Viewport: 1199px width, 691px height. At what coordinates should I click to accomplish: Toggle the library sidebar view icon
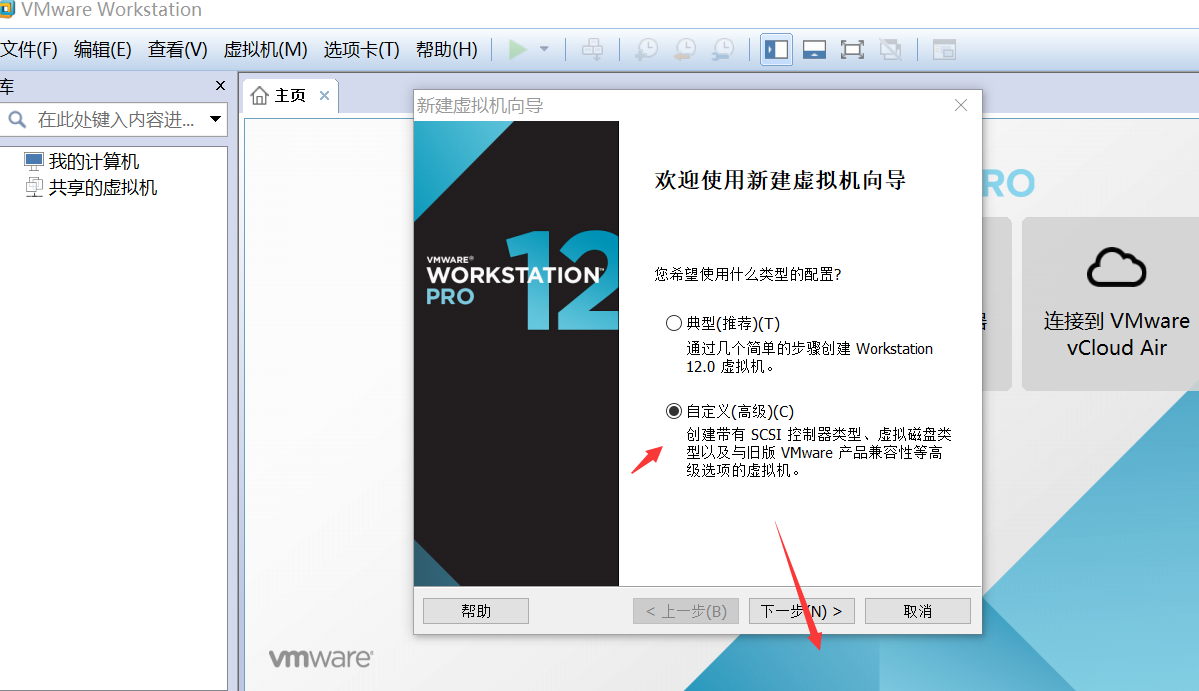[776, 50]
